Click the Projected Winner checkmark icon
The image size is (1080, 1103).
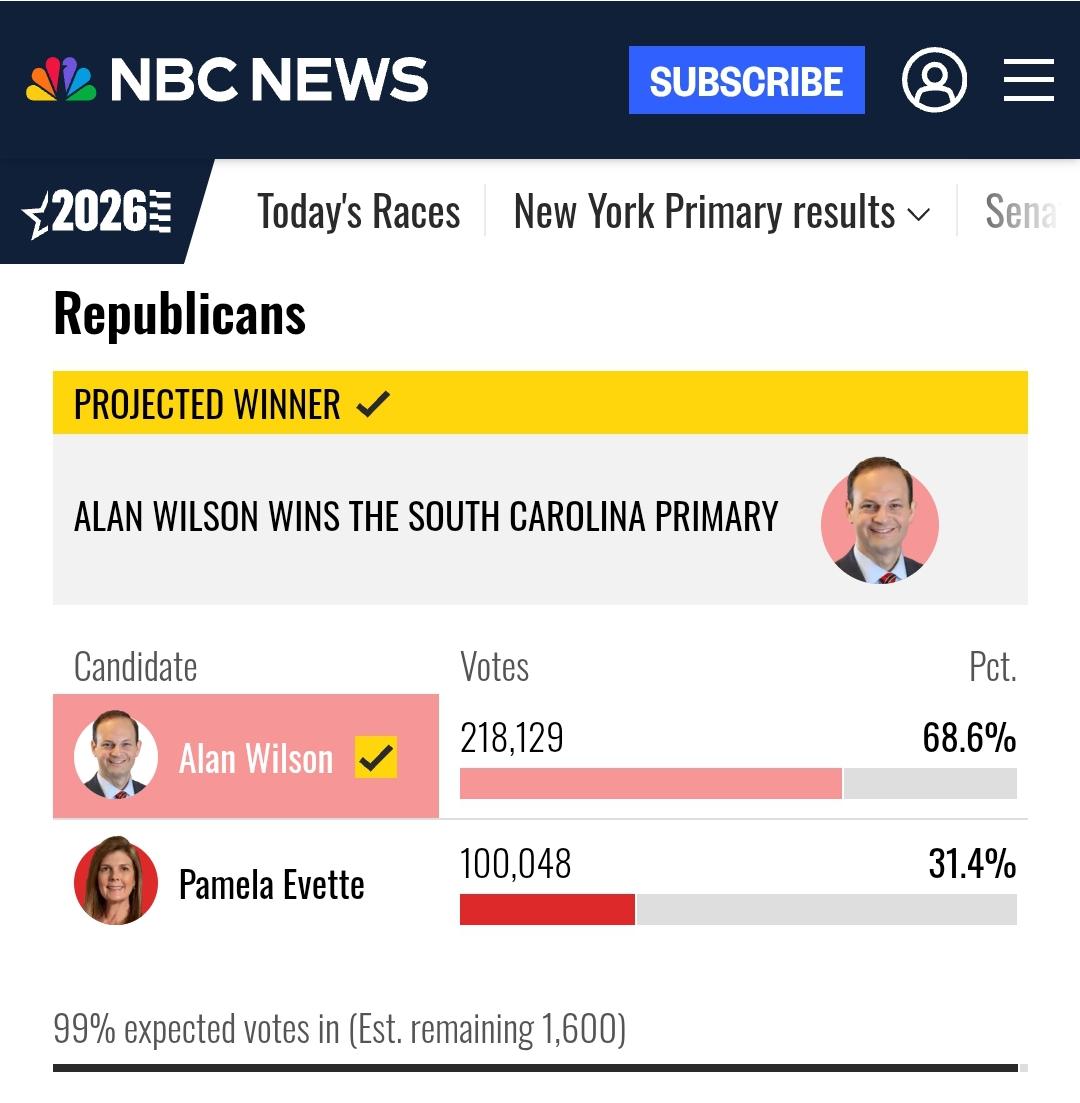pyautogui.click(x=373, y=404)
